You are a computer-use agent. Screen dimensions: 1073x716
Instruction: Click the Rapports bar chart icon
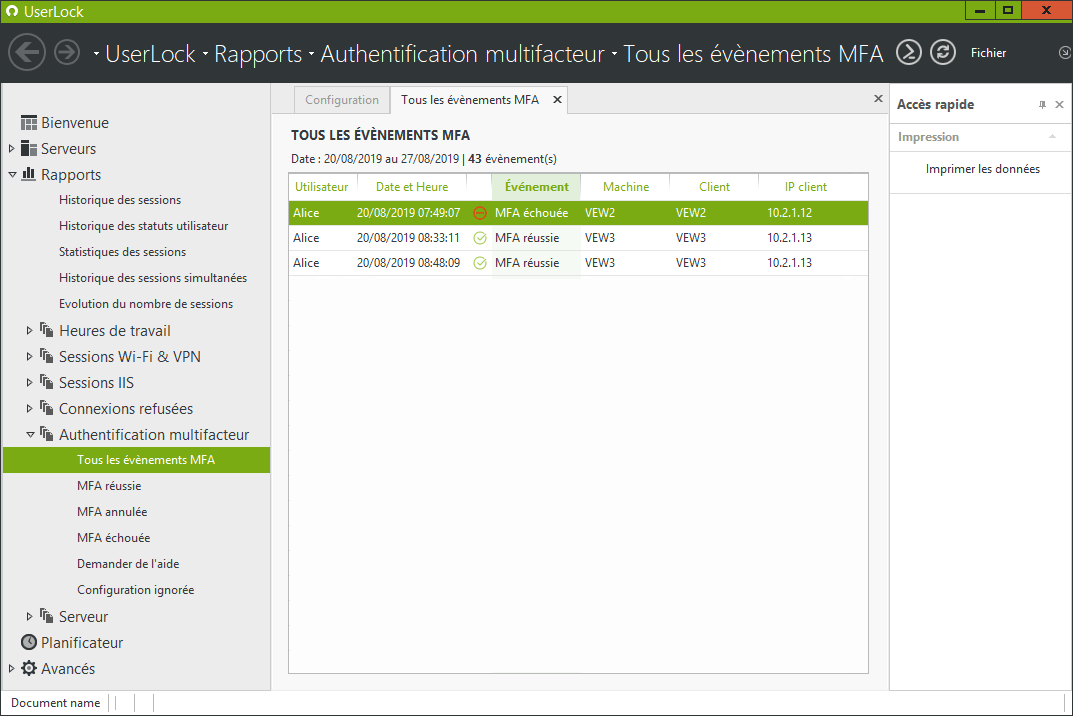pyautogui.click(x=29, y=174)
